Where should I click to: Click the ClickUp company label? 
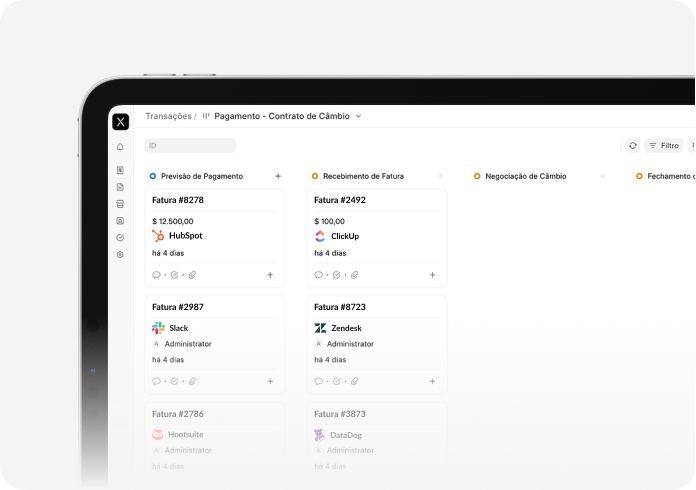[345, 236]
